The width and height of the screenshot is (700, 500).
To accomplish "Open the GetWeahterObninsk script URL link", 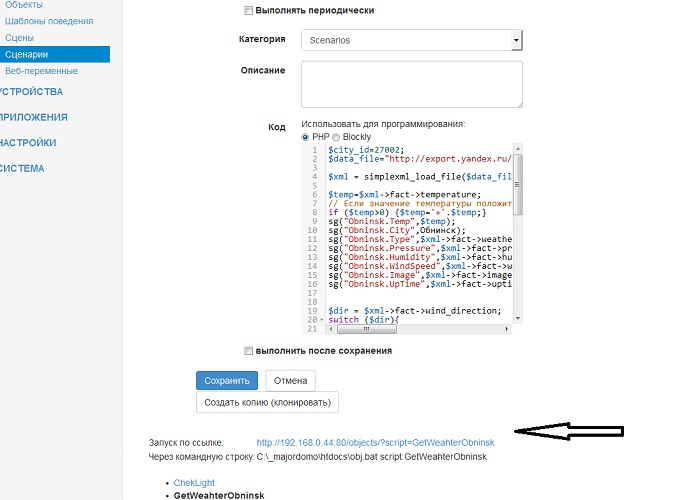I will [x=375, y=442].
